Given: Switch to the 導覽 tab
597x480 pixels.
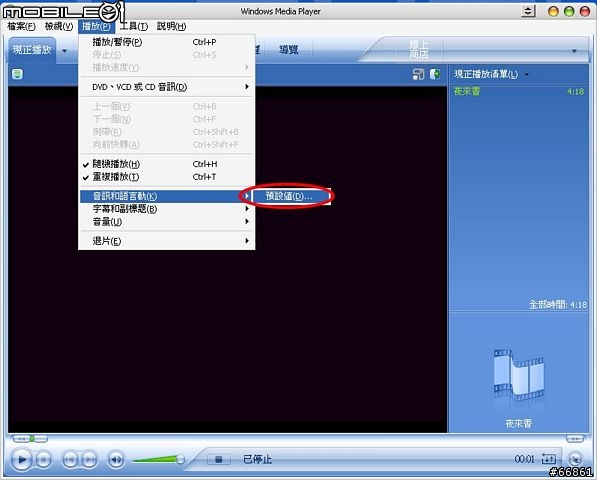Looking at the screenshot, I should 289,49.
